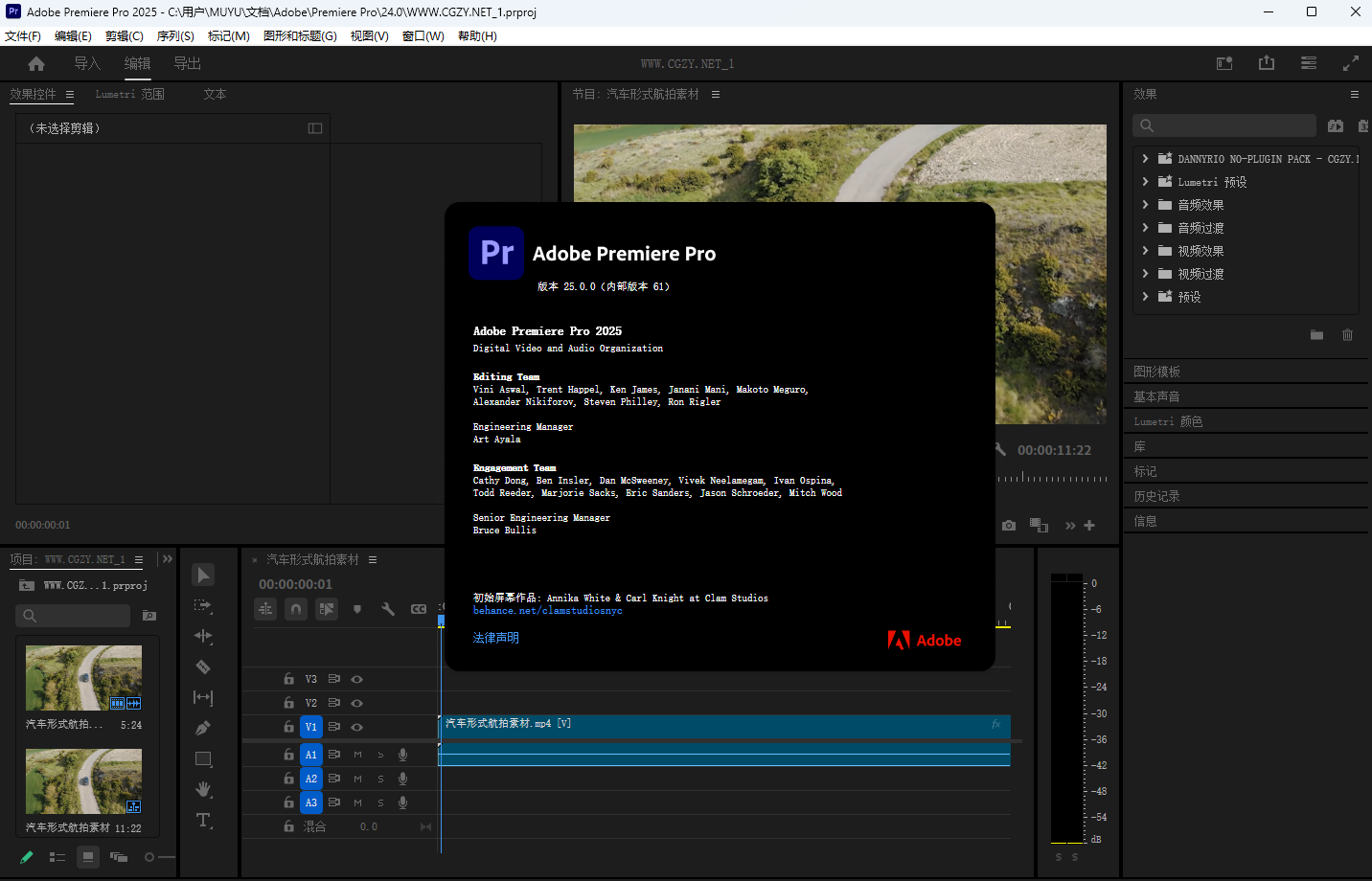Viewport: 1372px width, 881px height.
Task: Expand the DANNYRIO NO-PLUGIN PACK folder
Action: [x=1145, y=159]
